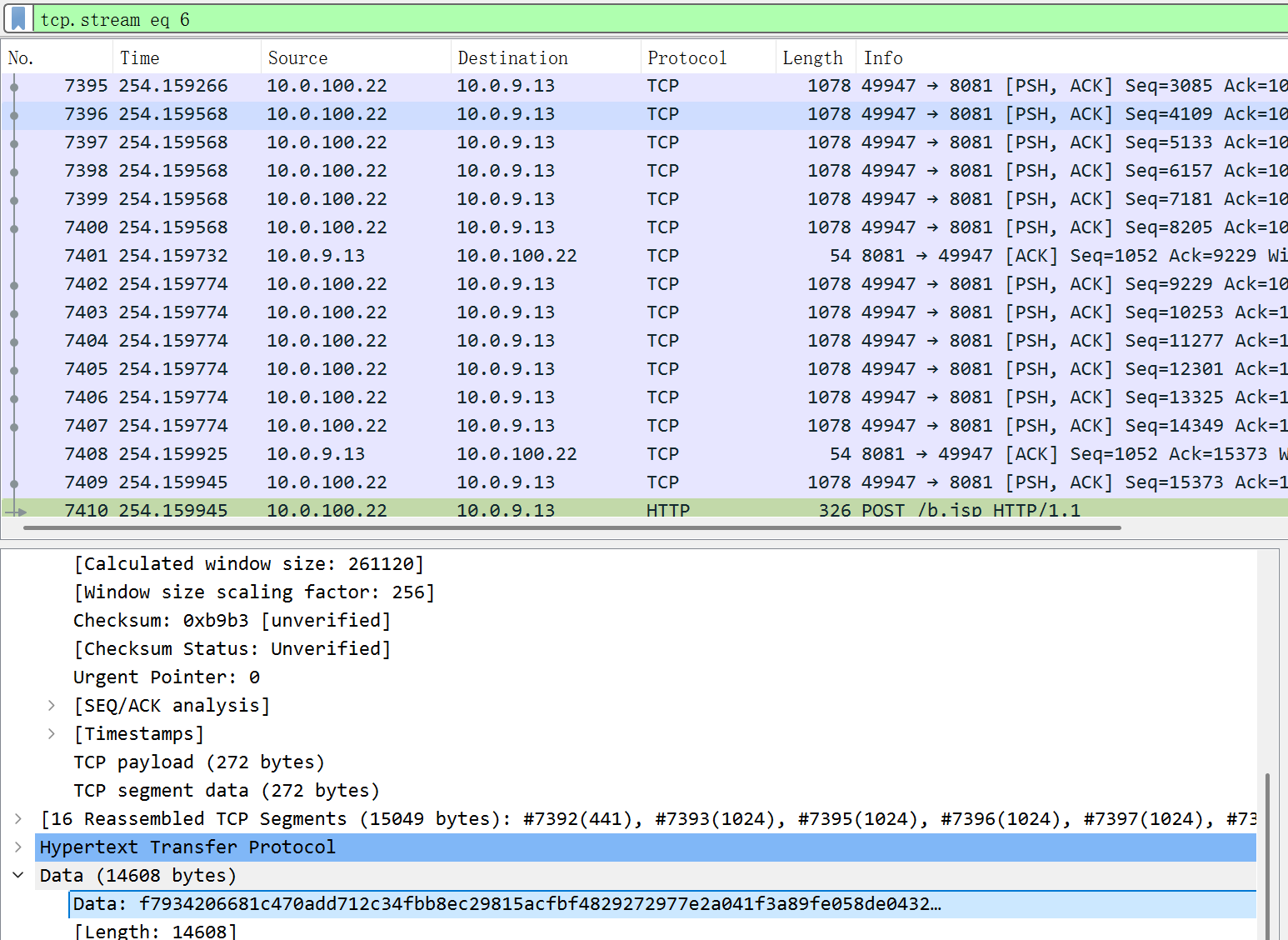
Task: Select the TCP payload (272 bytes) line
Action: [199, 762]
